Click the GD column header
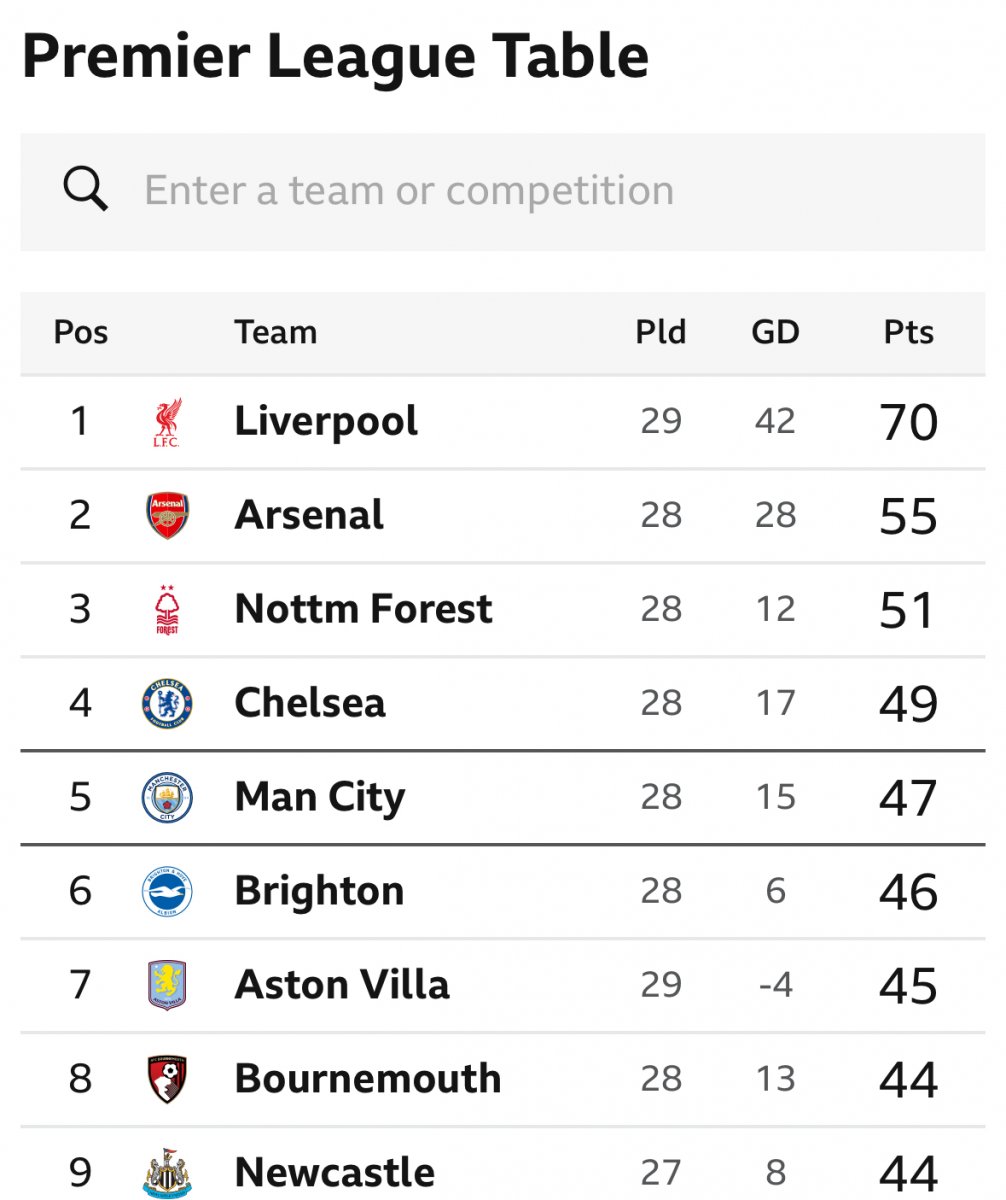The height and width of the screenshot is (1200, 1006). tap(776, 333)
